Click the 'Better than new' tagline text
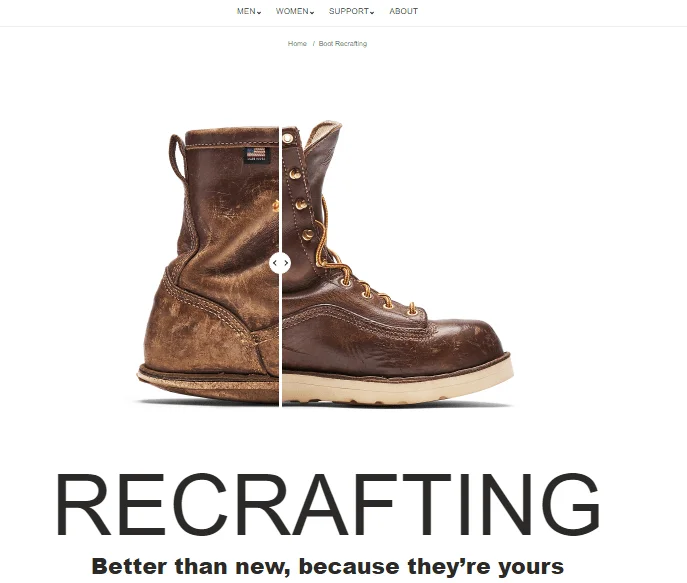Image resolution: width=687 pixels, height=583 pixels. tap(328, 566)
